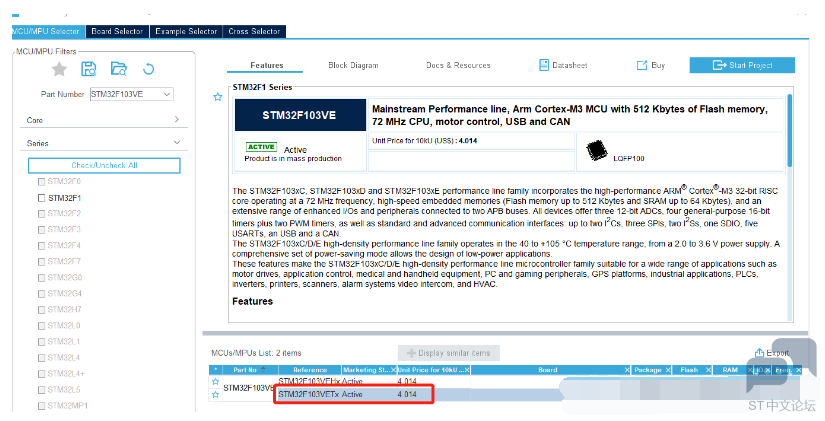Load a saved search folder icon

pyautogui.click(x=118, y=69)
